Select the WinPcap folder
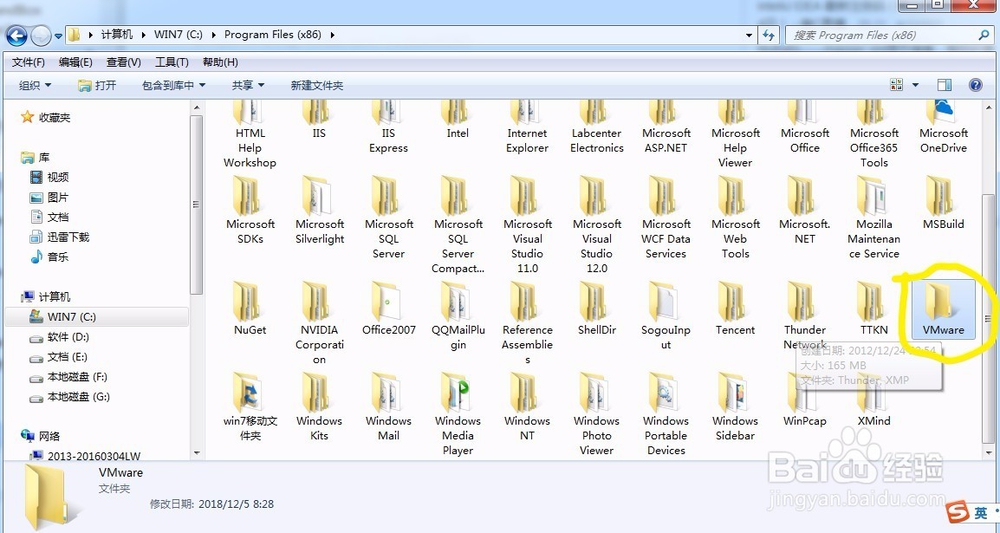Screen dimensions: 1000x533 coord(804,401)
